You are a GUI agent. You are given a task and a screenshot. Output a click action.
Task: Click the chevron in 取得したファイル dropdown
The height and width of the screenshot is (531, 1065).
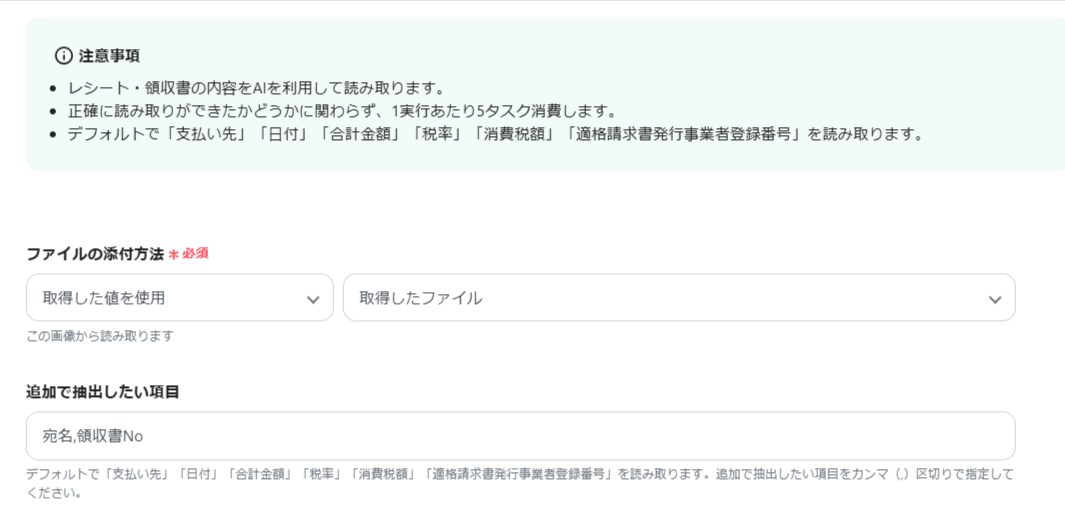click(994, 299)
